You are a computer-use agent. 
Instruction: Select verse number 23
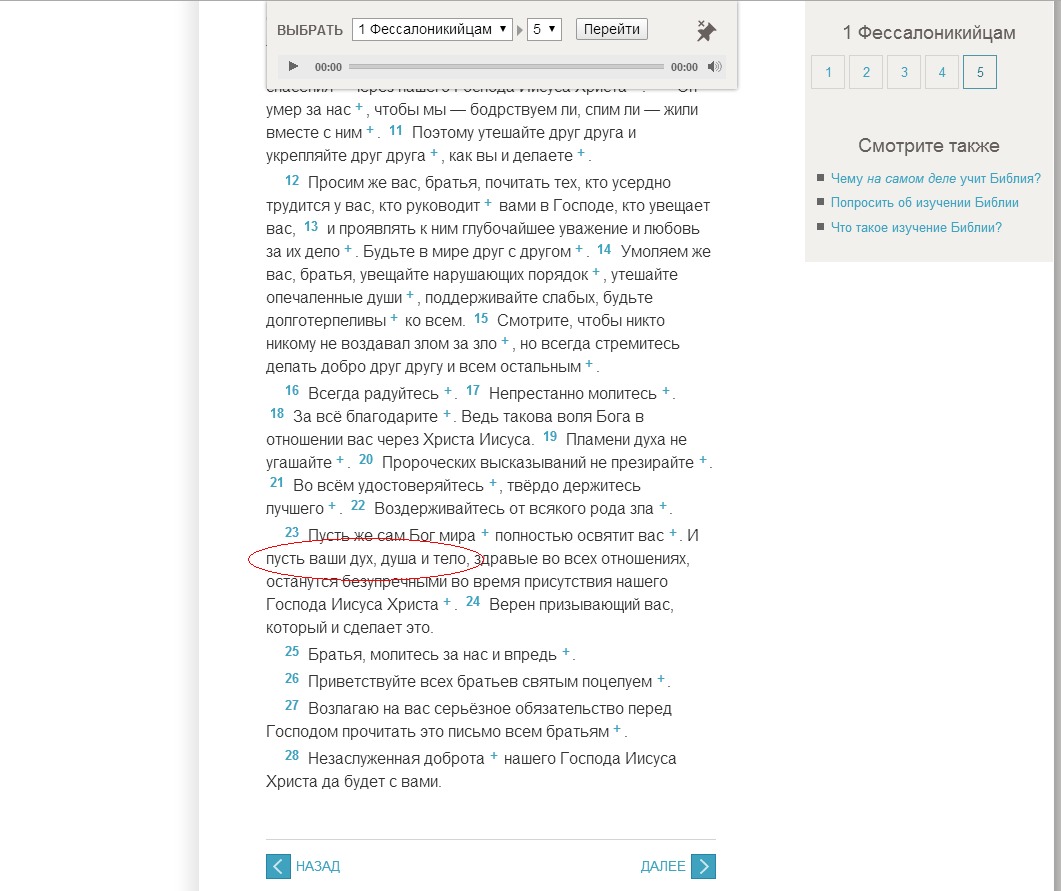click(292, 532)
